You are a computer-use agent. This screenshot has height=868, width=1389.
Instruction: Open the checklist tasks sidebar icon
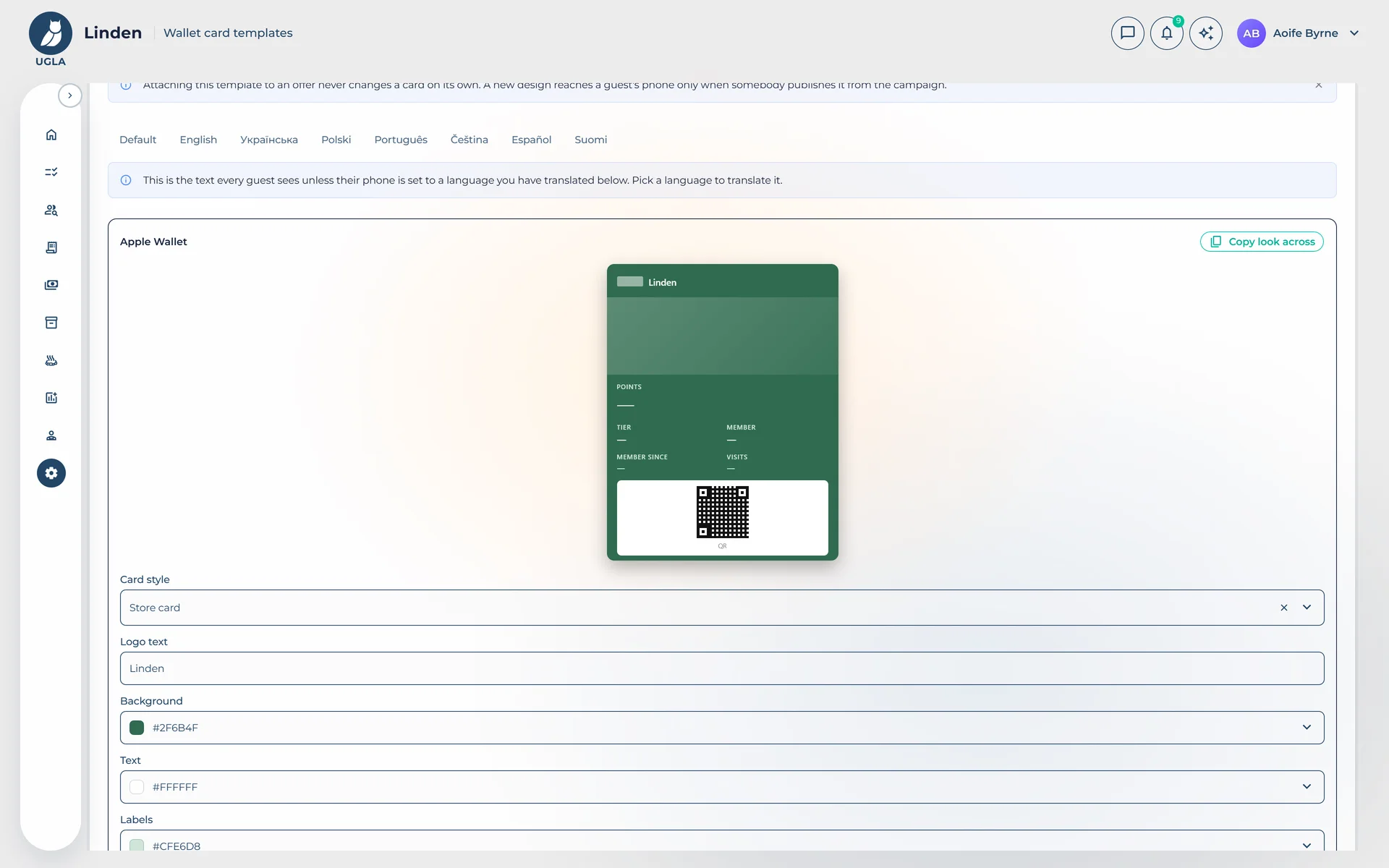pyautogui.click(x=51, y=172)
